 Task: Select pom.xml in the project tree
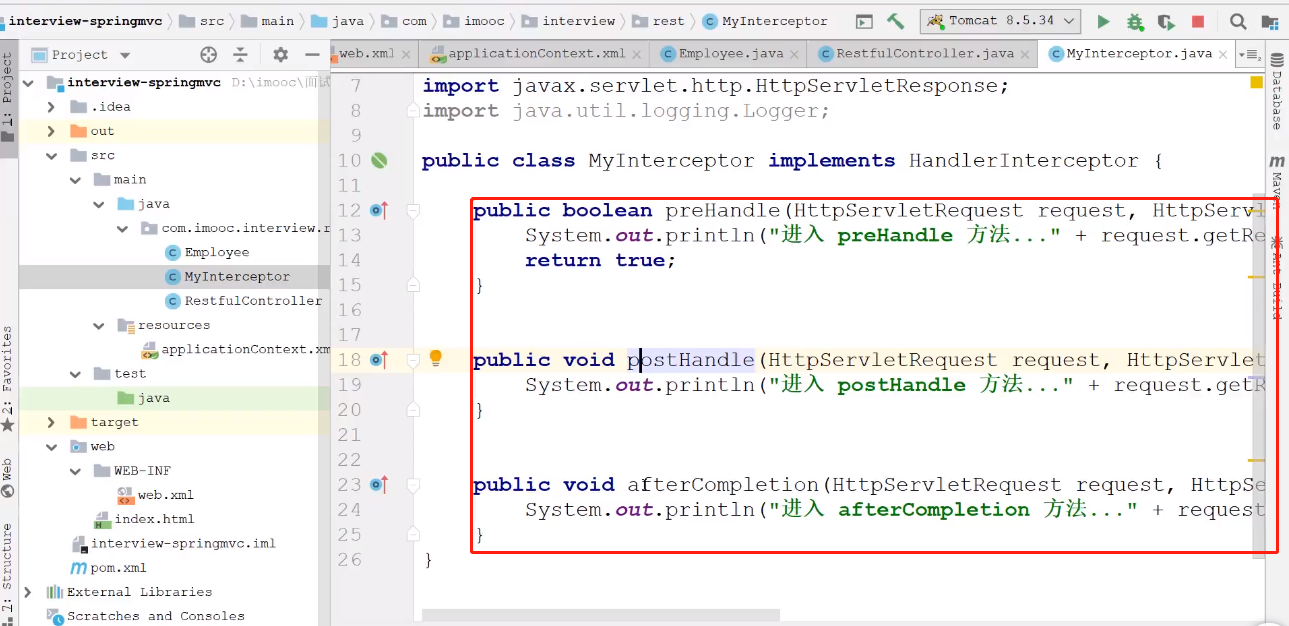118,568
